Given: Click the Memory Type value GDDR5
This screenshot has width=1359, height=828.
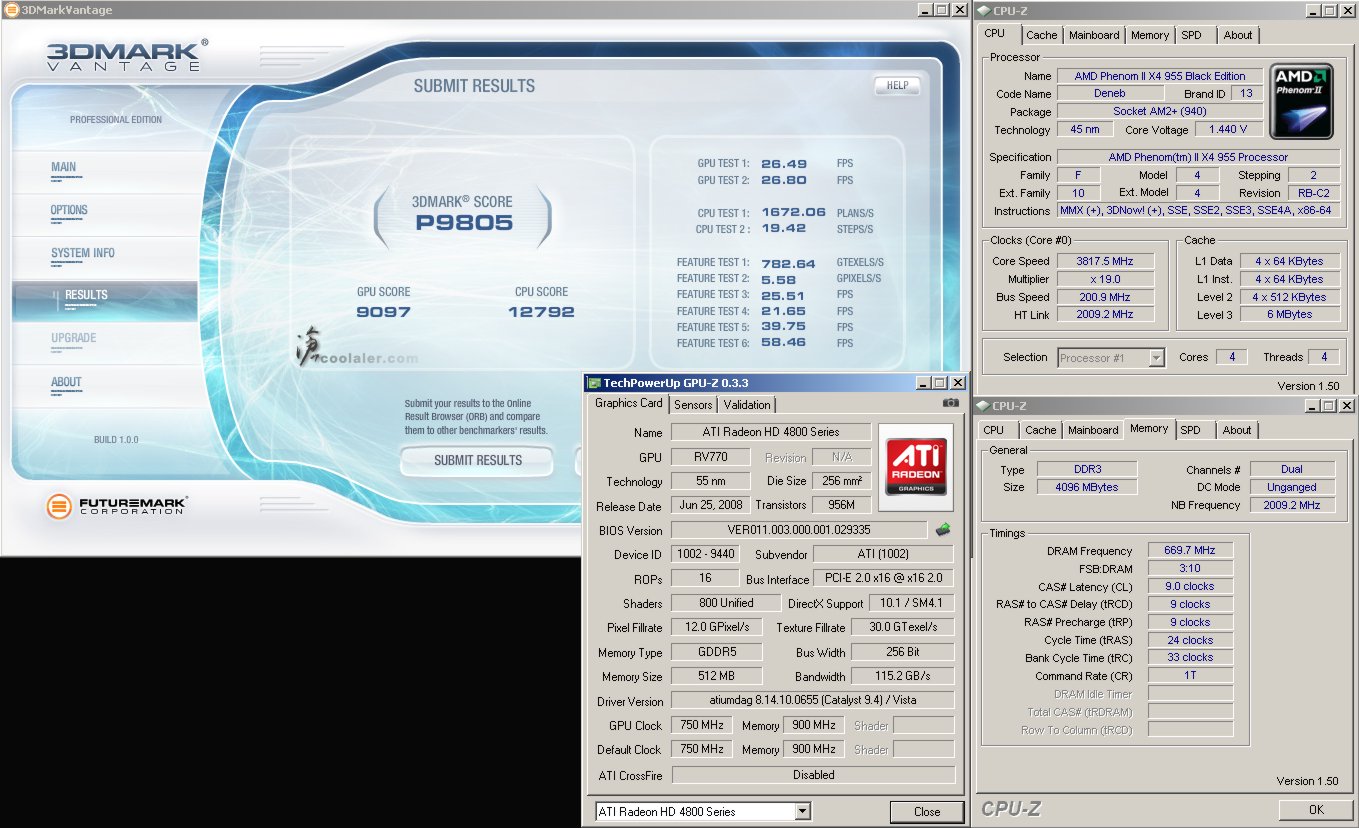Looking at the screenshot, I should 716,652.
